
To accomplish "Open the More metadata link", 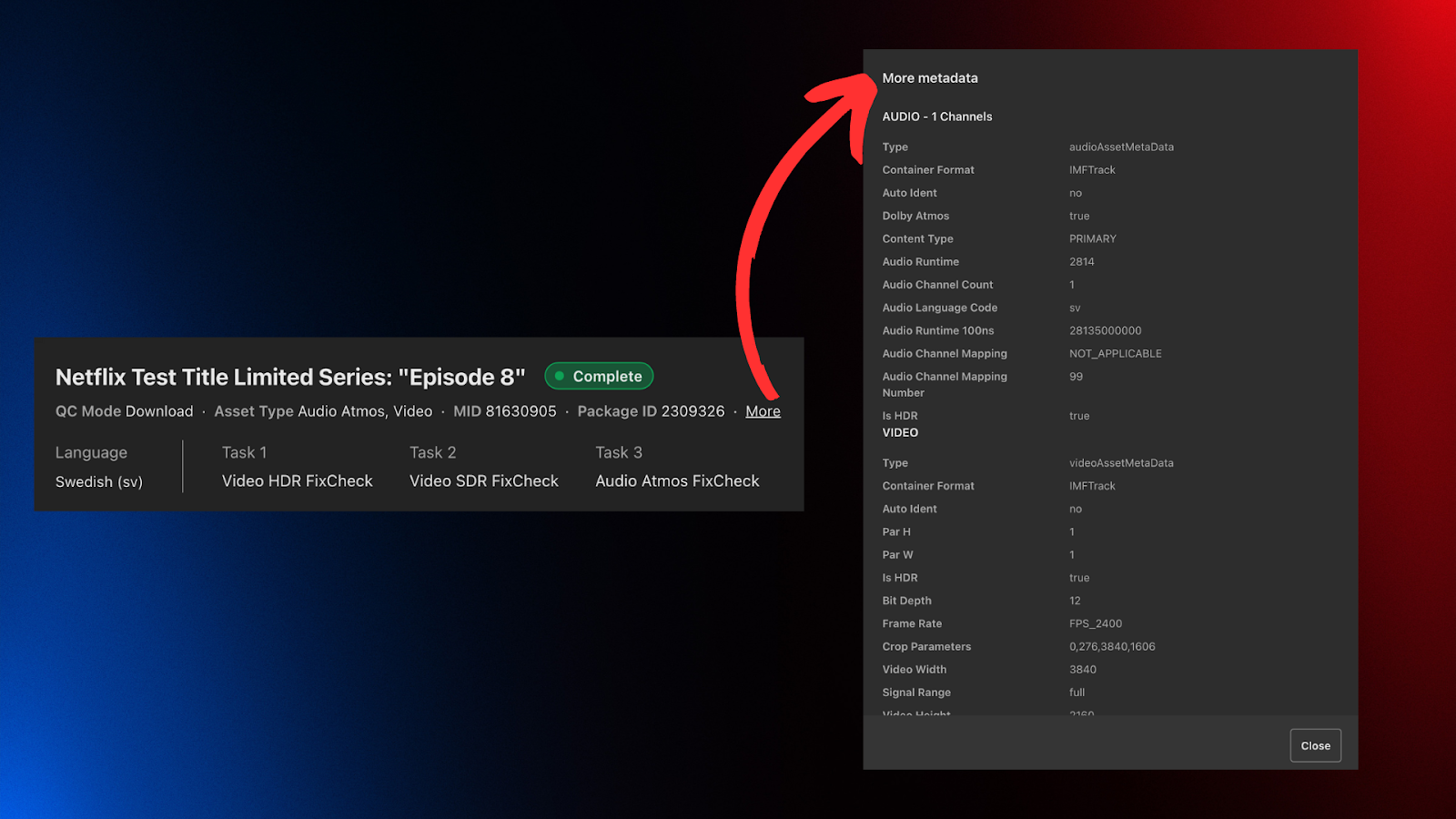I will click(x=763, y=411).
